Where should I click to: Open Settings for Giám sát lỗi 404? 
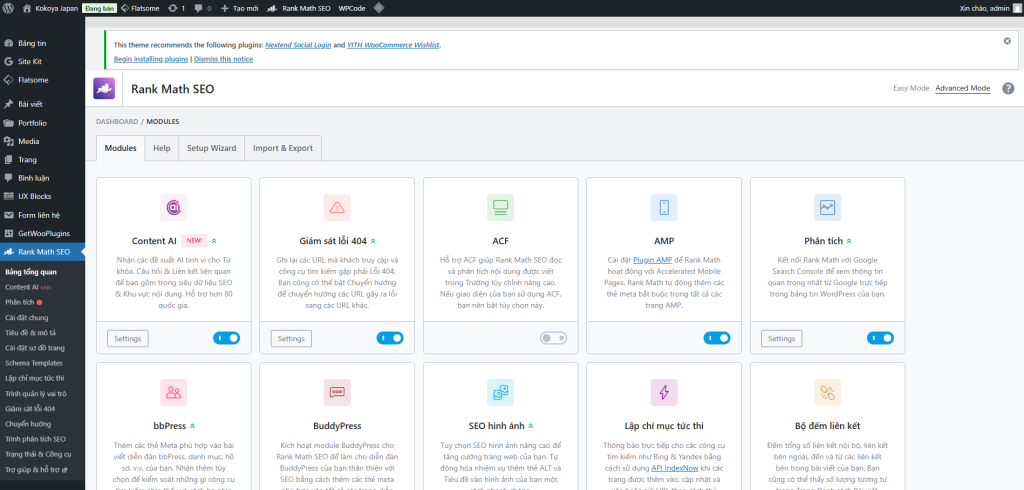tap(291, 338)
